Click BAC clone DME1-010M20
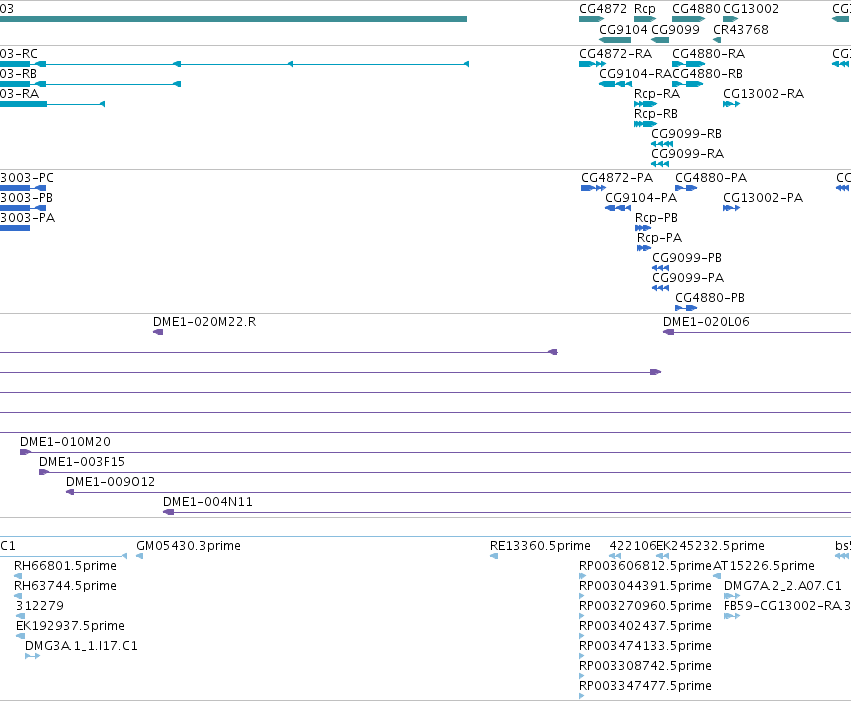The width and height of the screenshot is (851, 701). tap(435, 452)
